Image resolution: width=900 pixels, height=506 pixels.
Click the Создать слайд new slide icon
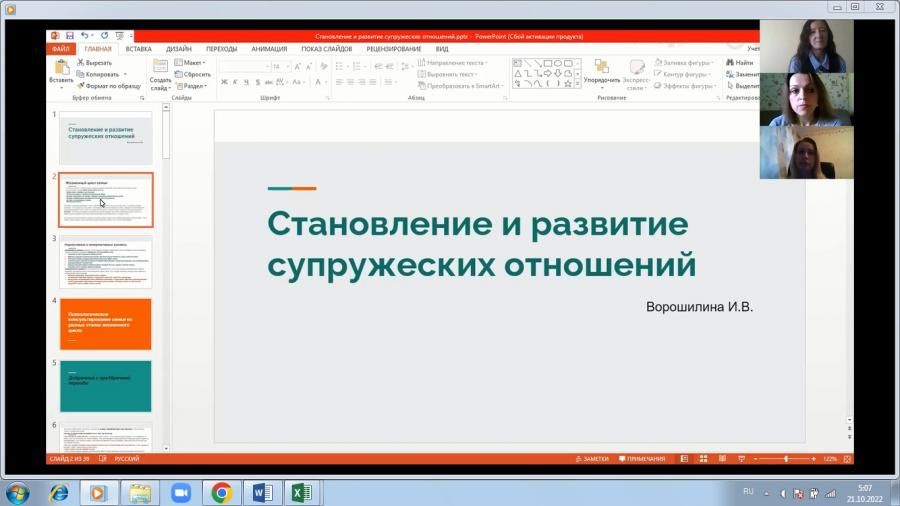click(160, 66)
